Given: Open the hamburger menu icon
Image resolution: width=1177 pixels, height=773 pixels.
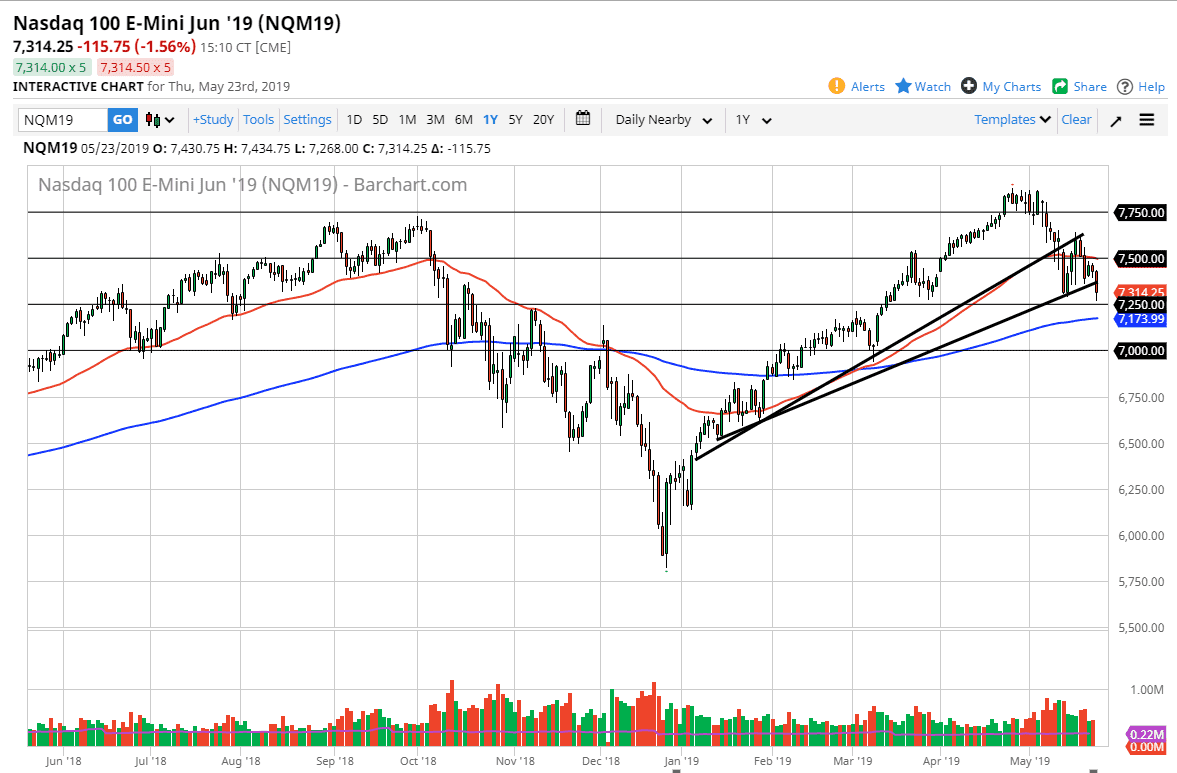Looking at the screenshot, I should (x=1147, y=120).
